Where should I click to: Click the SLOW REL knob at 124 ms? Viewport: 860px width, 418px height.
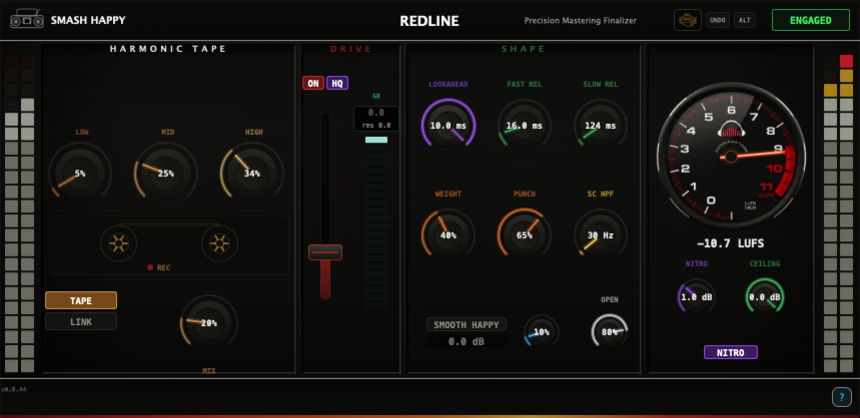point(601,126)
